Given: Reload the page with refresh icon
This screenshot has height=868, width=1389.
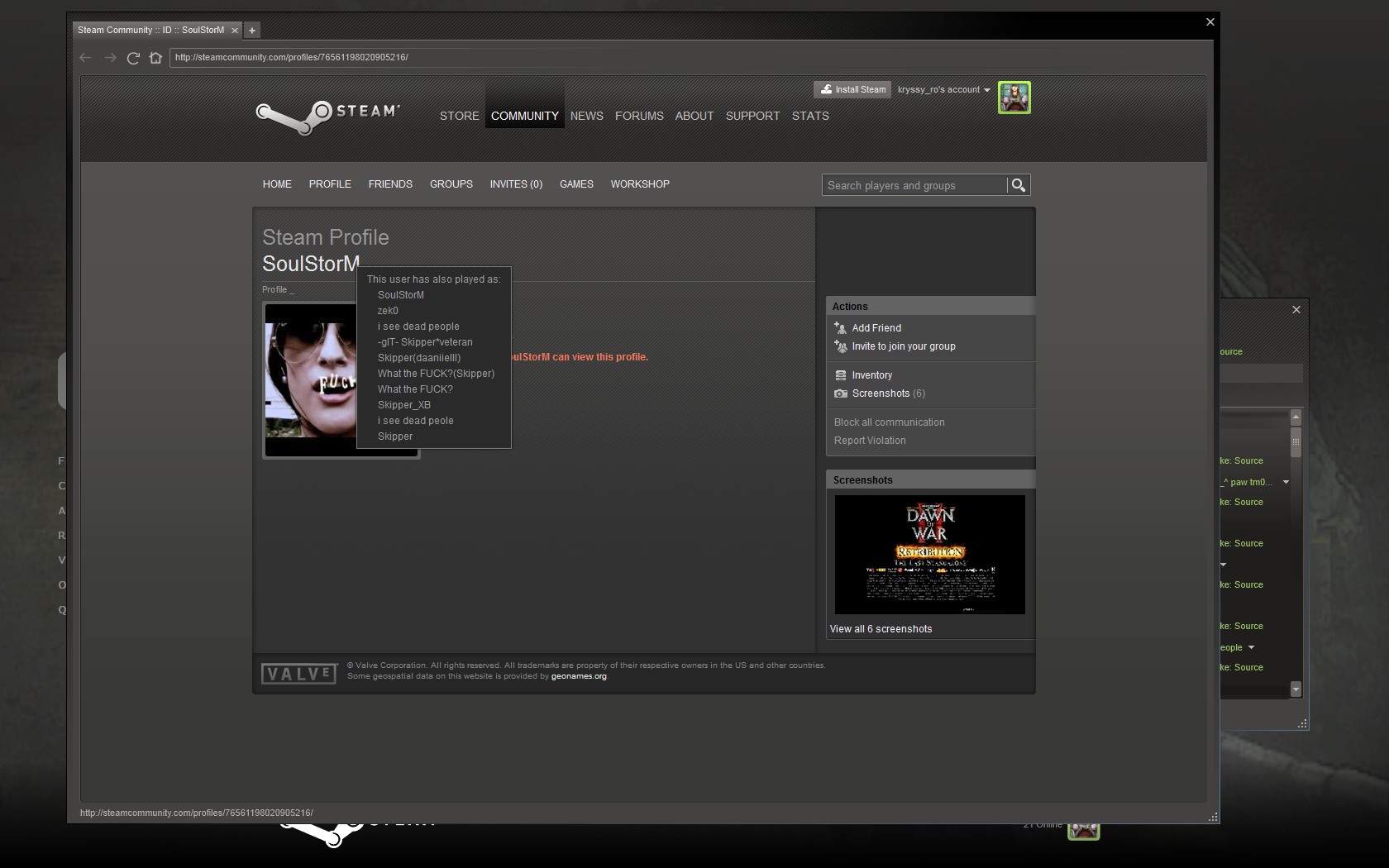Looking at the screenshot, I should pyautogui.click(x=133, y=57).
